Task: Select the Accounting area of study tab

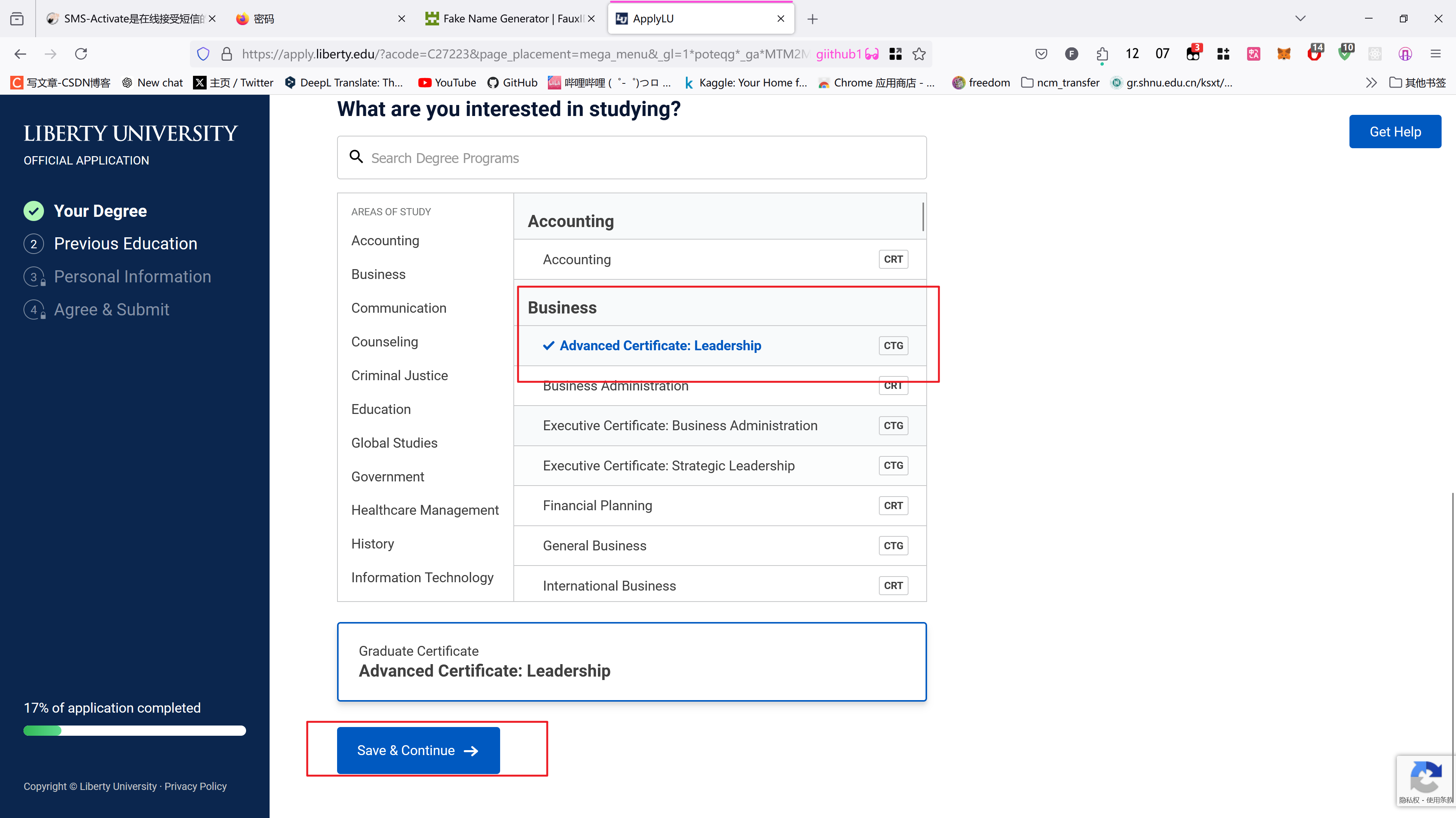Action: click(385, 240)
